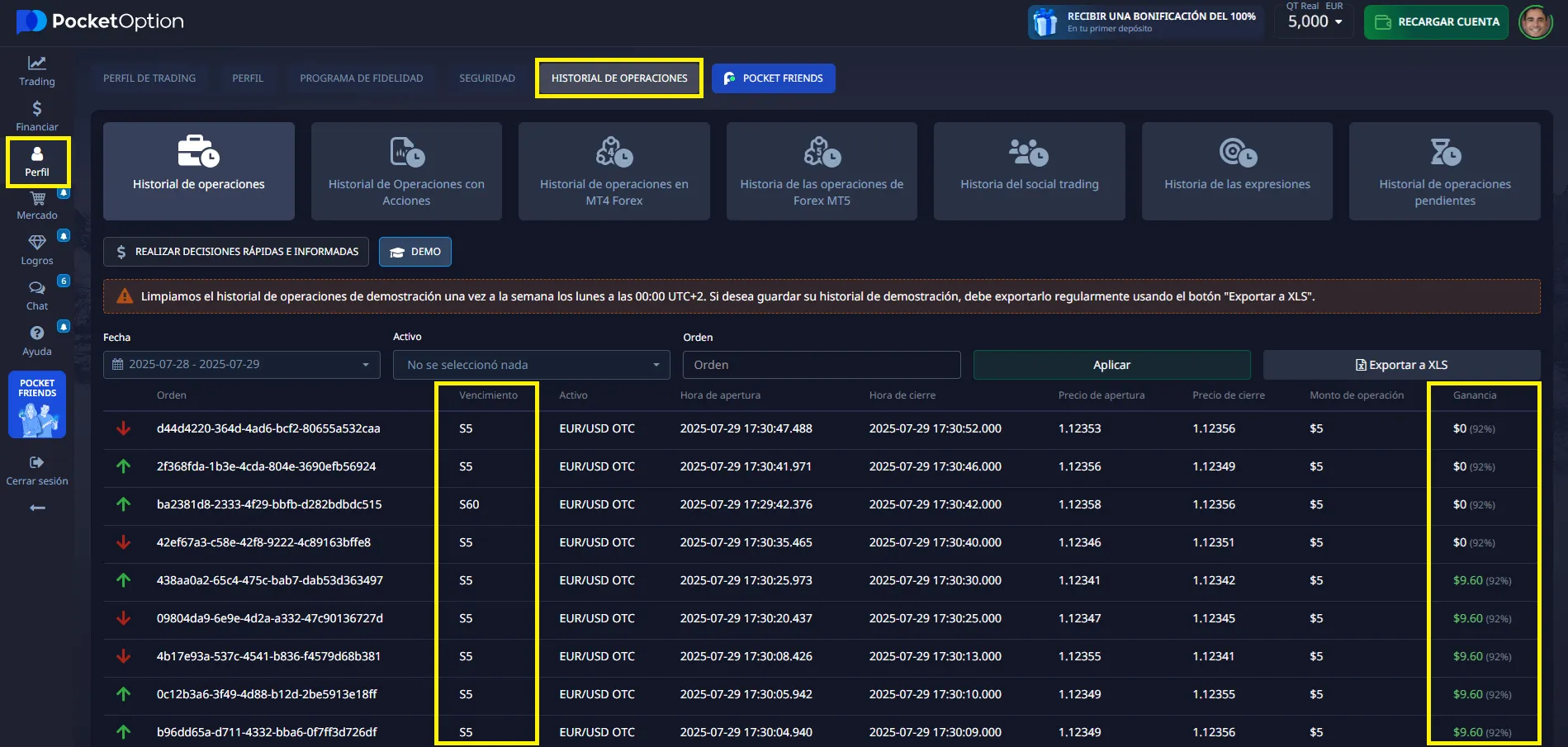
Task: Click the Vencimiento column header
Action: pos(489,395)
